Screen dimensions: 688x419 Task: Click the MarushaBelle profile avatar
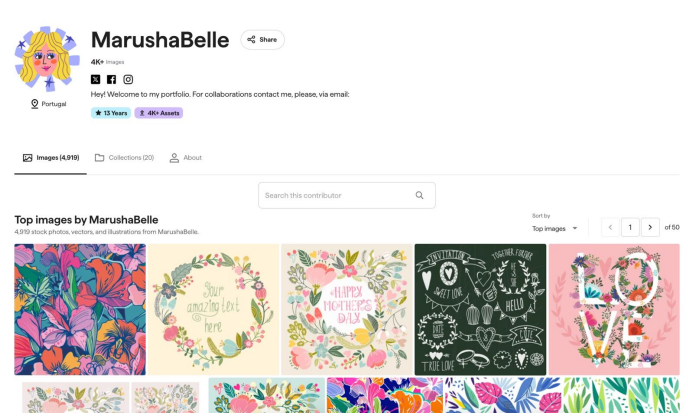(x=47, y=59)
